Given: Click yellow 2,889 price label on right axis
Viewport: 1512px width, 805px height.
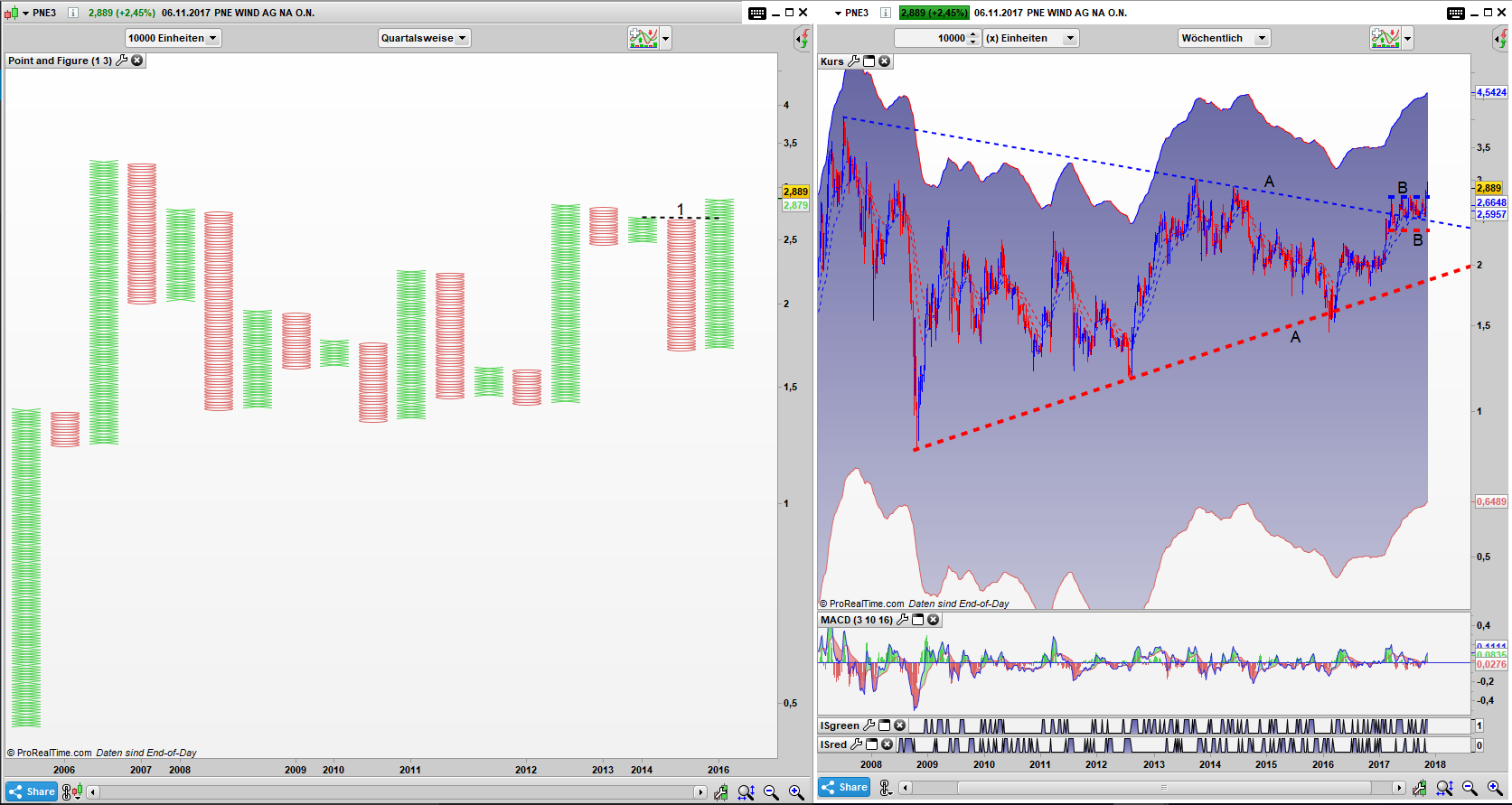Looking at the screenshot, I should [x=1489, y=188].
